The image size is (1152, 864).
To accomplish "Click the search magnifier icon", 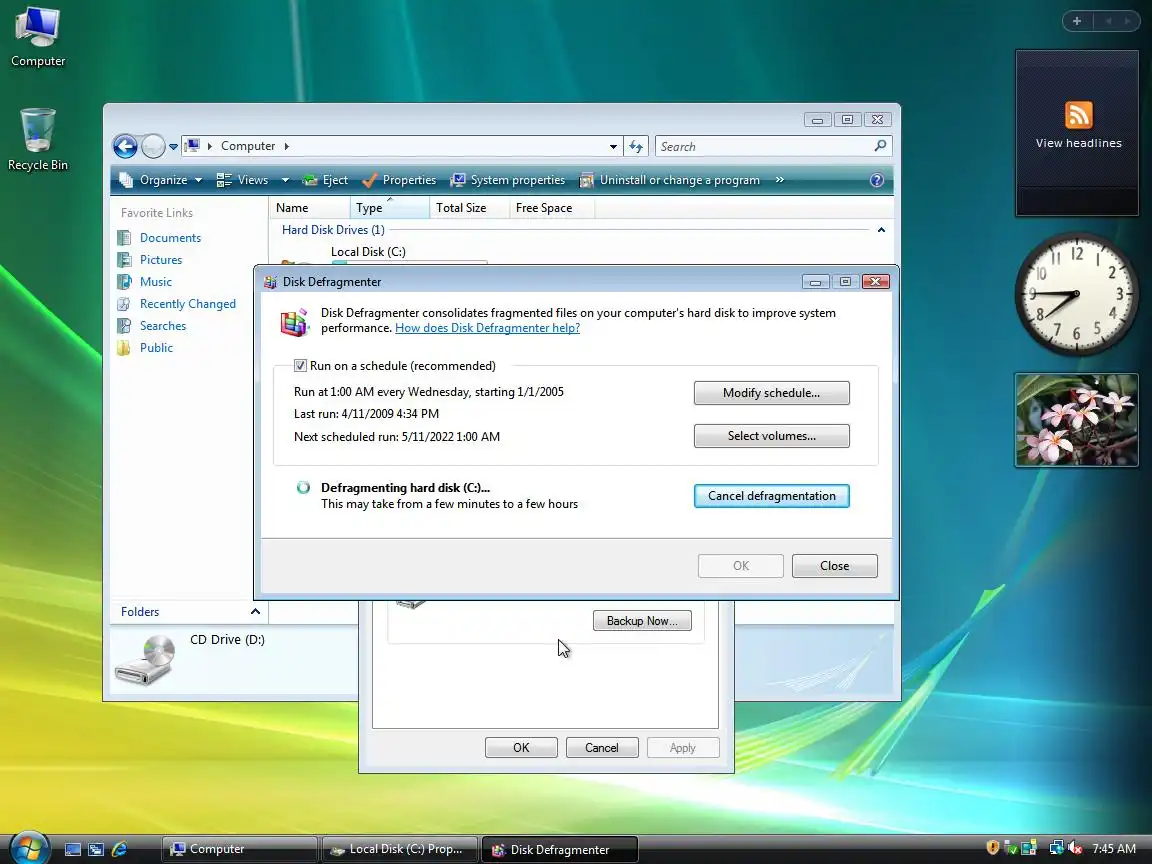I will tap(880, 146).
